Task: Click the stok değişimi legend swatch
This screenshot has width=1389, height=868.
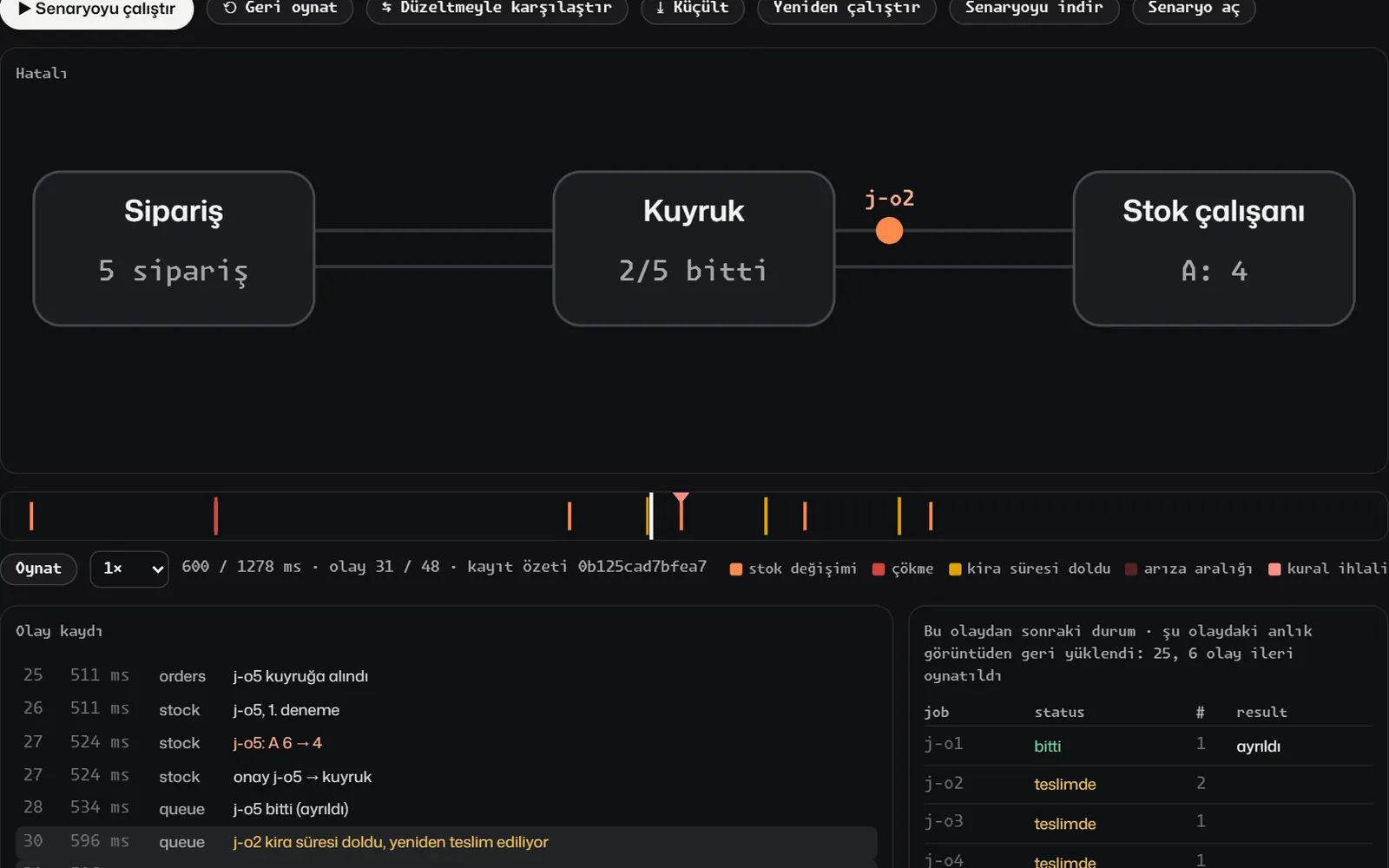Action: click(x=736, y=569)
